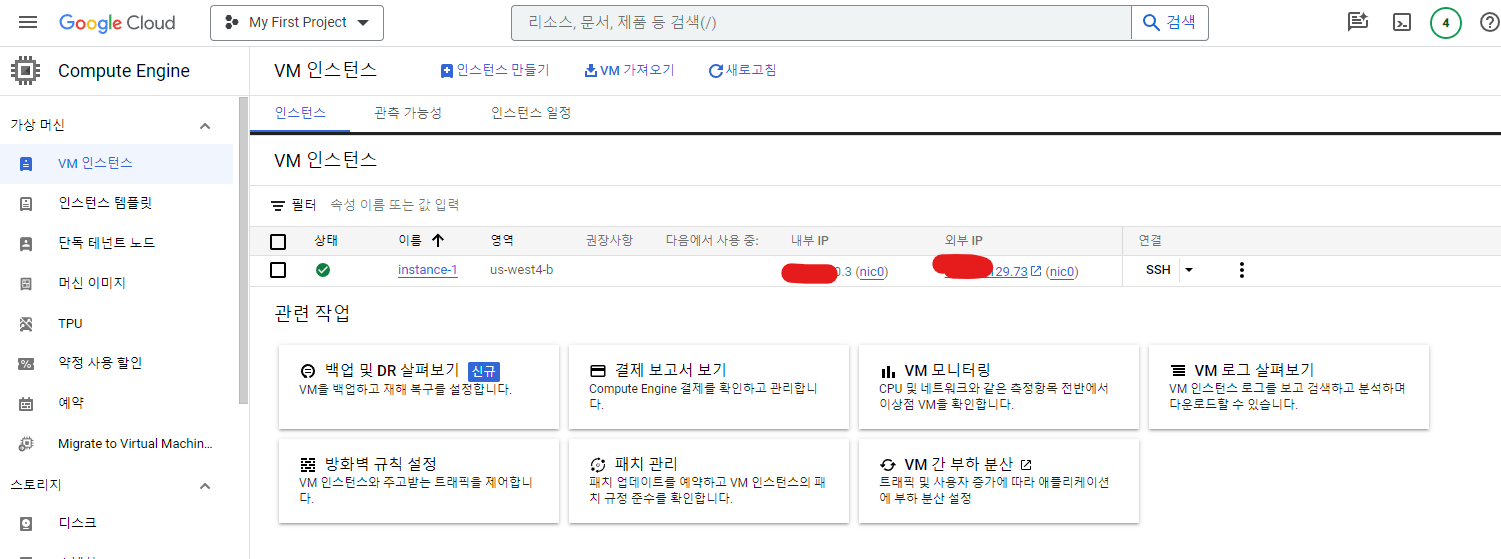Open the external IP nic0 link
Screen dimensions: 1501x559
pyautogui.click(x=1062, y=271)
